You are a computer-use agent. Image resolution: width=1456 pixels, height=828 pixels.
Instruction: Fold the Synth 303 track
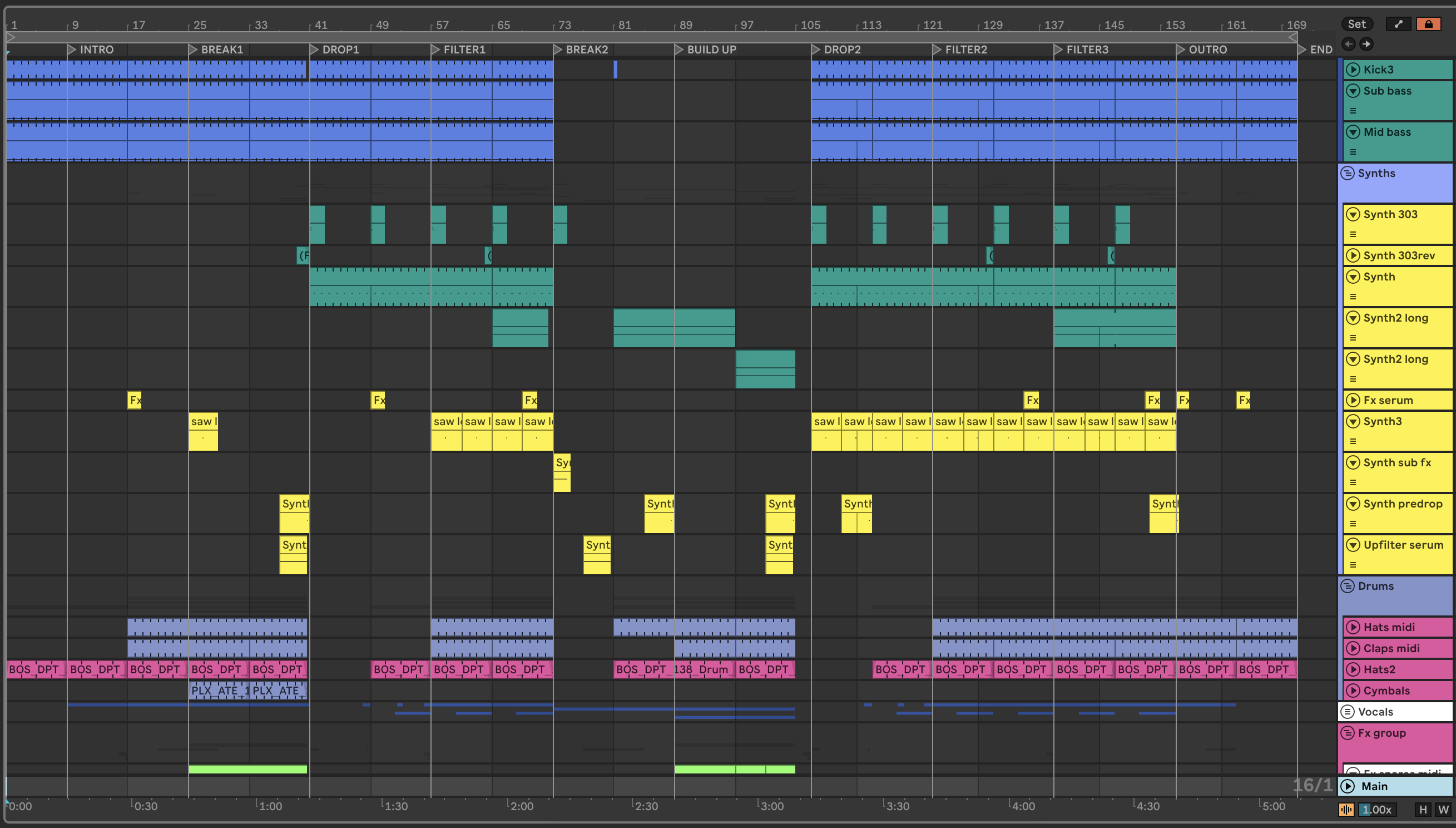[x=1353, y=214]
